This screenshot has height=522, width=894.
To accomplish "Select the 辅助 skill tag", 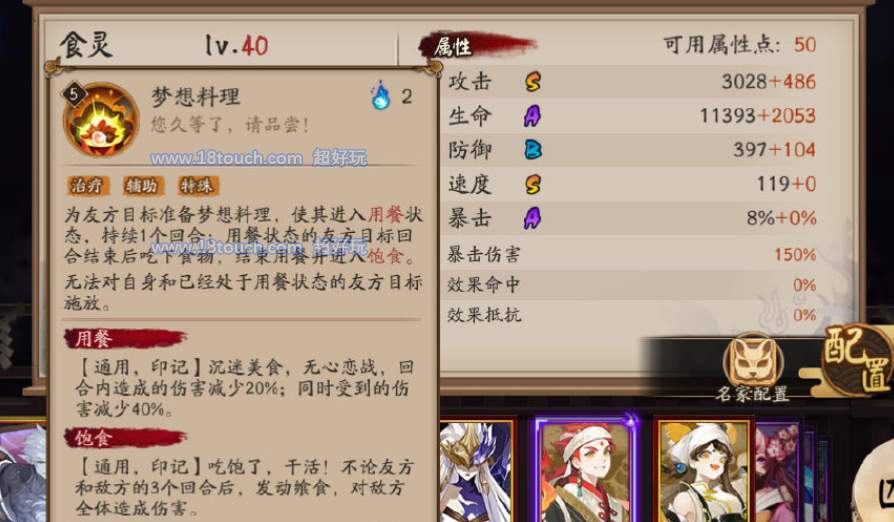I will coord(143,185).
